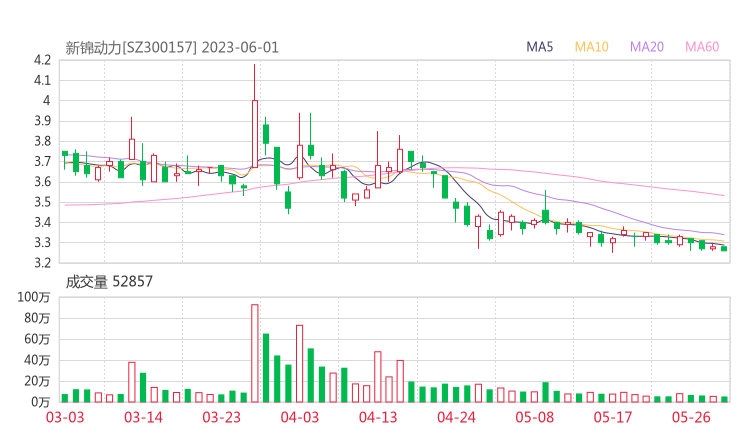Click the last green candlestick at chart's right end
The width and height of the screenshot is (740, 440).
[724, 248]
